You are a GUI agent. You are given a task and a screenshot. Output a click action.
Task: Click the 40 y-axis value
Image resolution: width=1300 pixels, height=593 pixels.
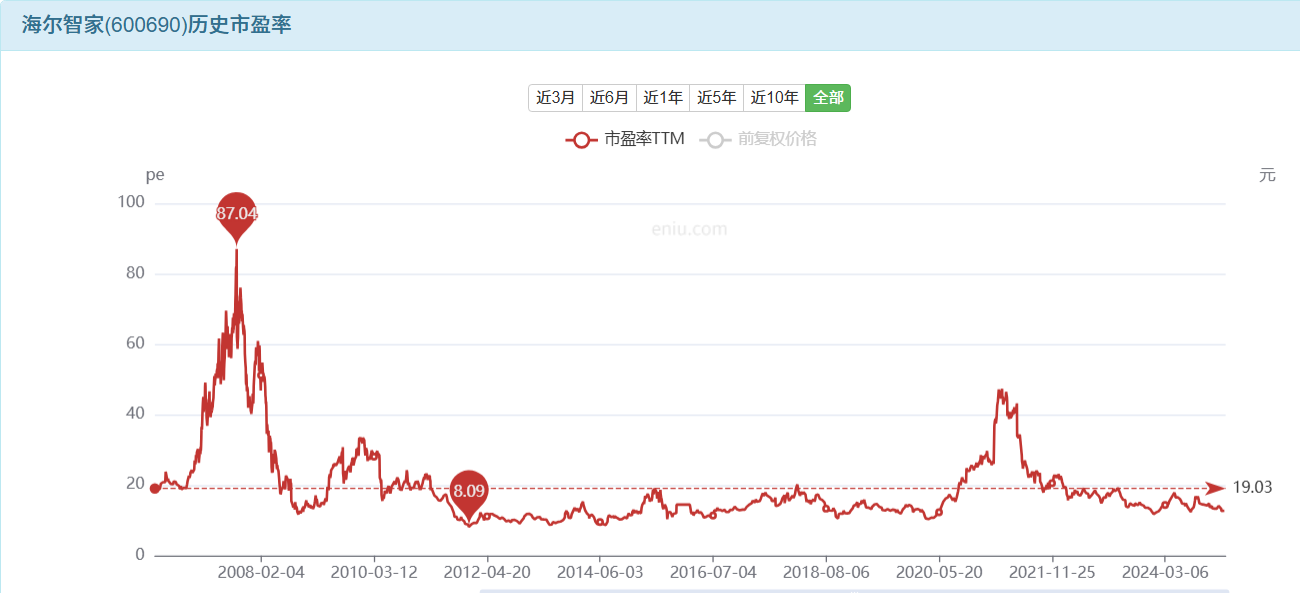135,414
